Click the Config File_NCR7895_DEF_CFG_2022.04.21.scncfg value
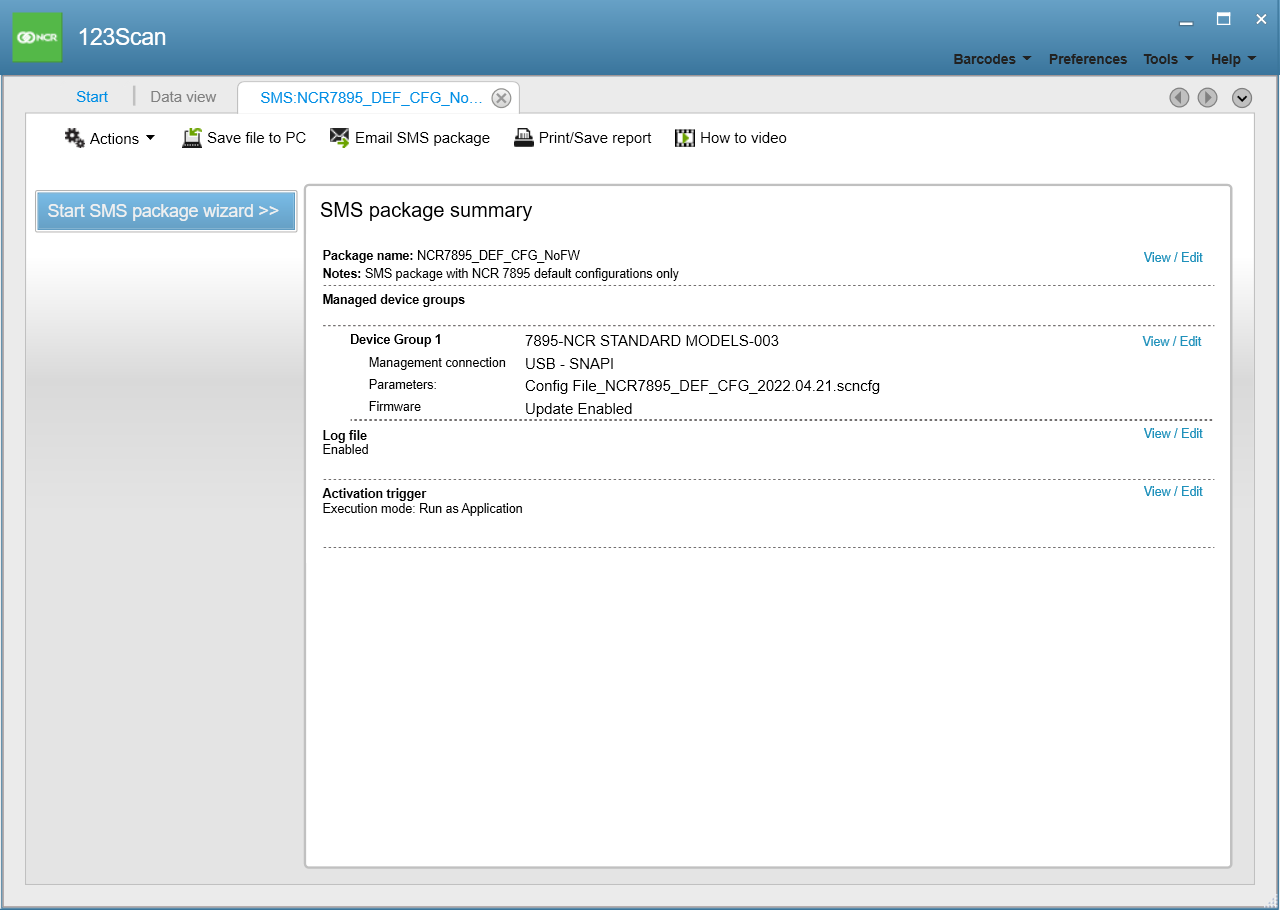This screenshot has height=910, width=1280. click(x=702, y=386)
